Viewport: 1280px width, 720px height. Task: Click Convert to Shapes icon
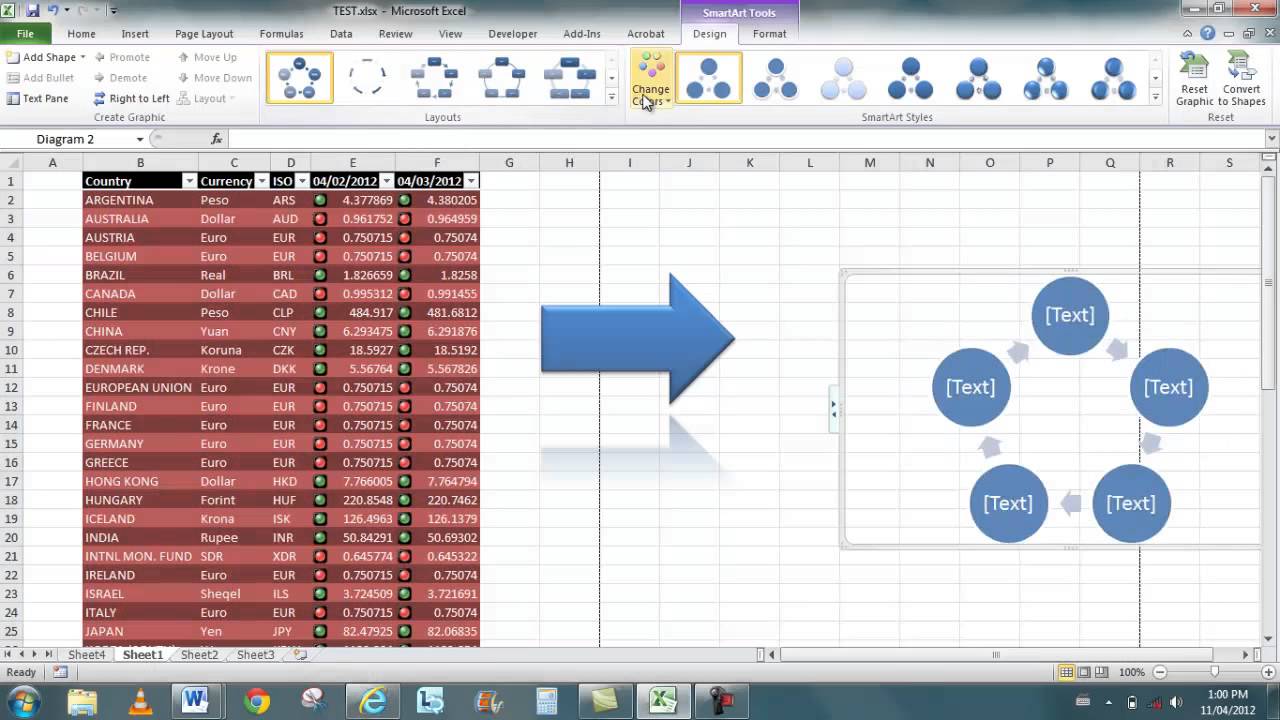tap(1241, 80)
